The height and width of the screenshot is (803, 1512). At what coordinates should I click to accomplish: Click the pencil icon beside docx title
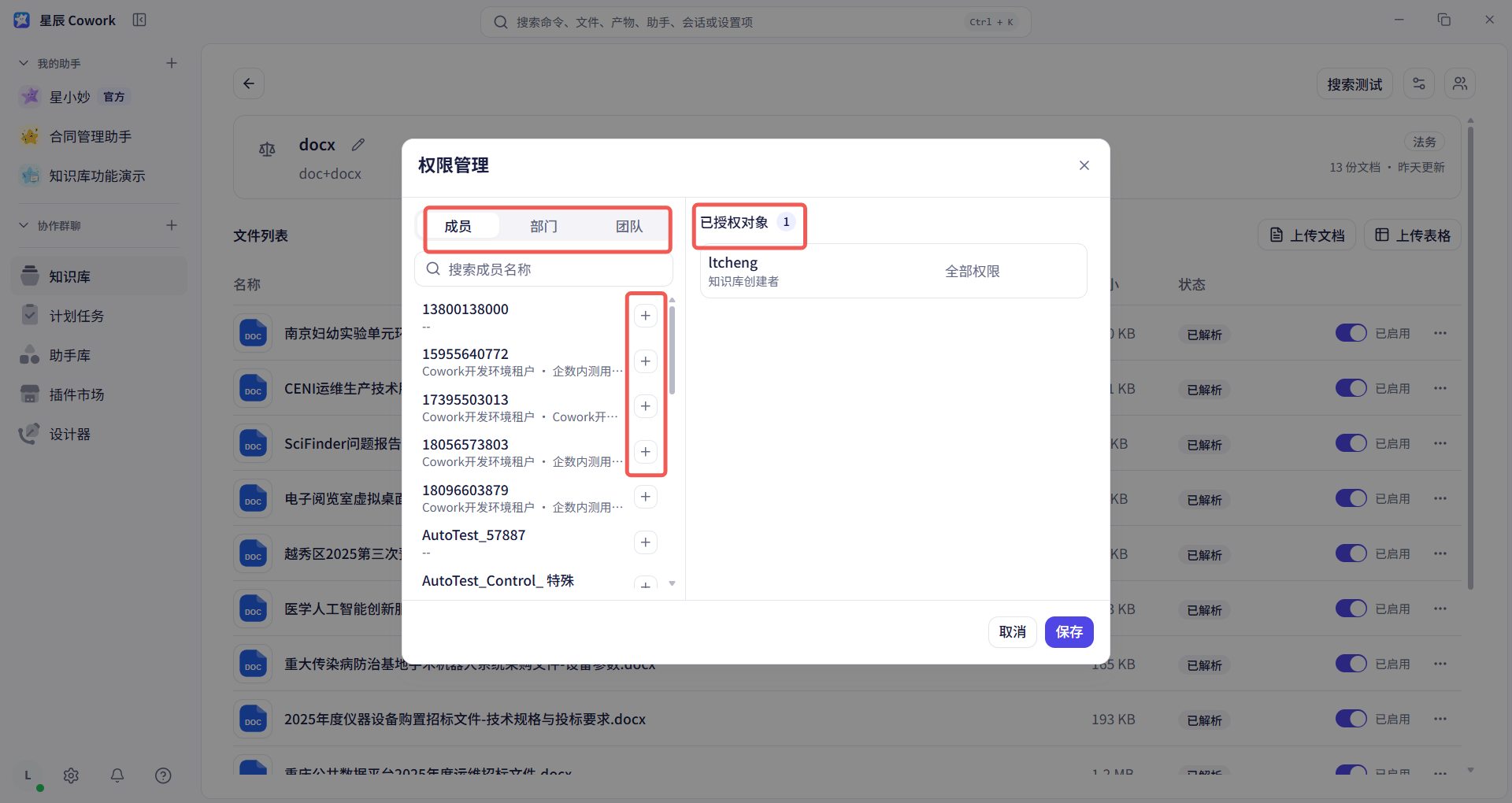coord(358,145)
